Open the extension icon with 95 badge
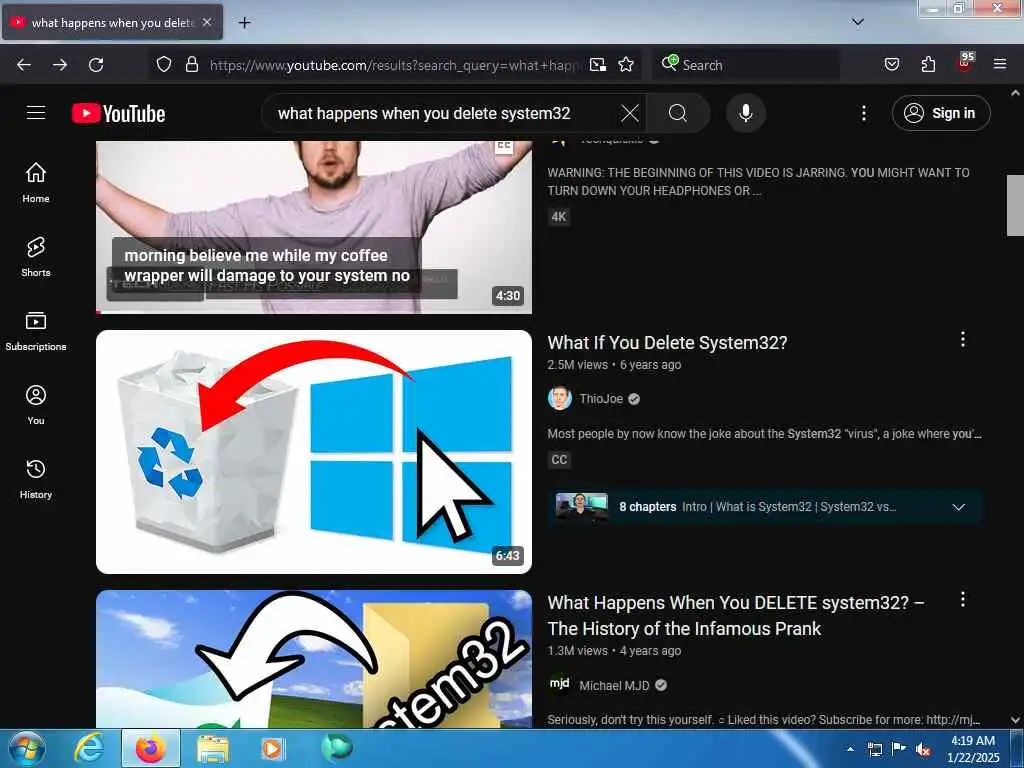Screen dimensions: 1024x768 [965, 63]
